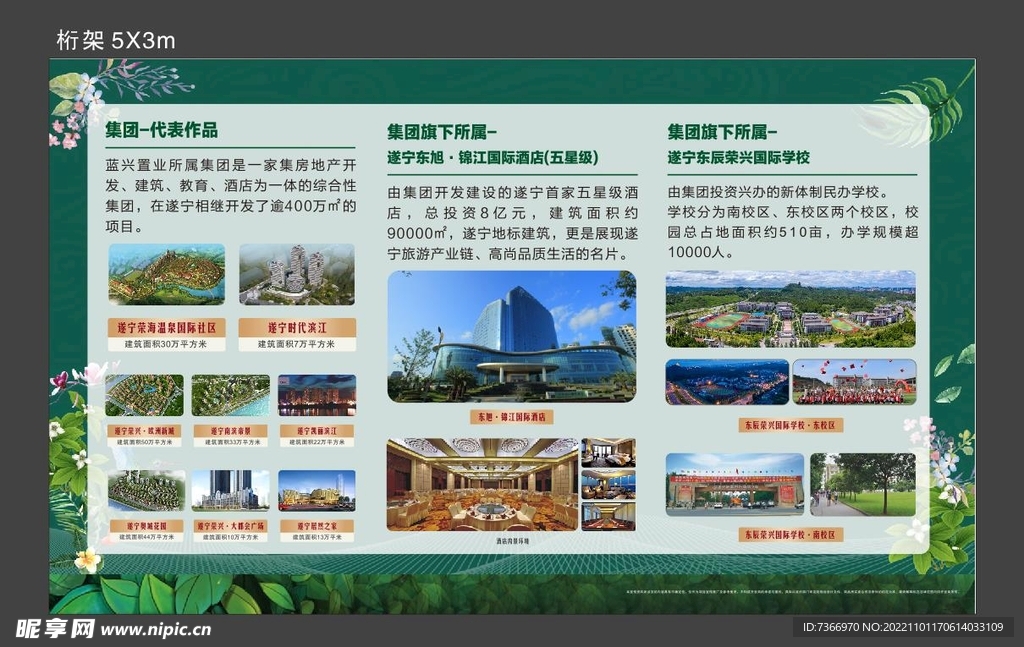Image resolution: width=1024 pixels, height=647 pixels.
Task: Click the 集团旗下所属- hotel column heading
Action: 442,133
